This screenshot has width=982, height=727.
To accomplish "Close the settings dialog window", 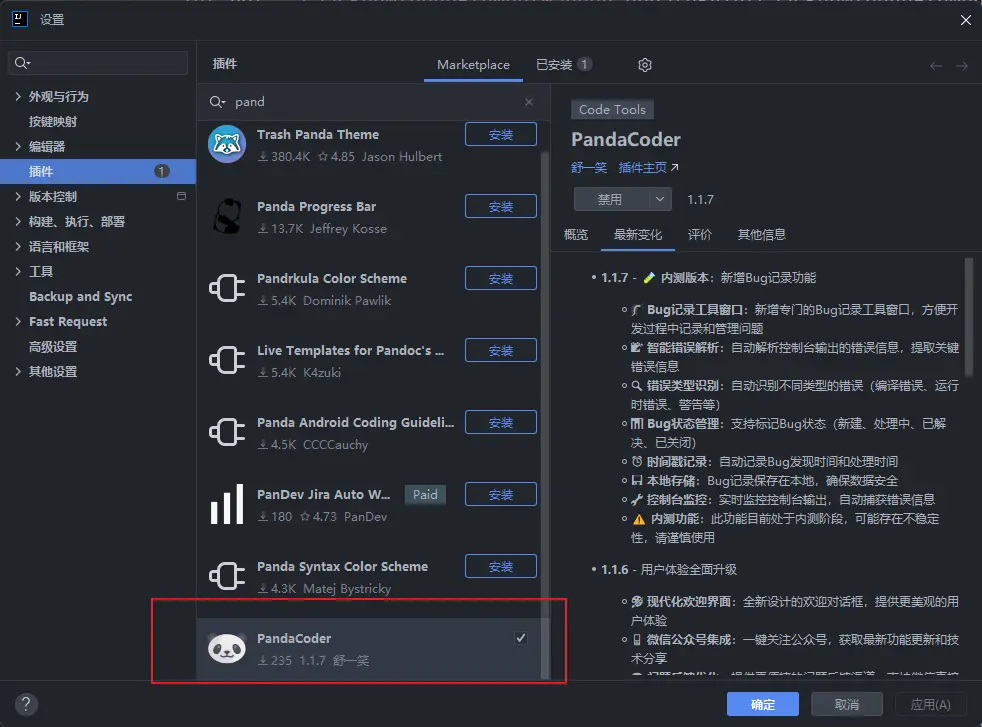I will tap(966, 20).
